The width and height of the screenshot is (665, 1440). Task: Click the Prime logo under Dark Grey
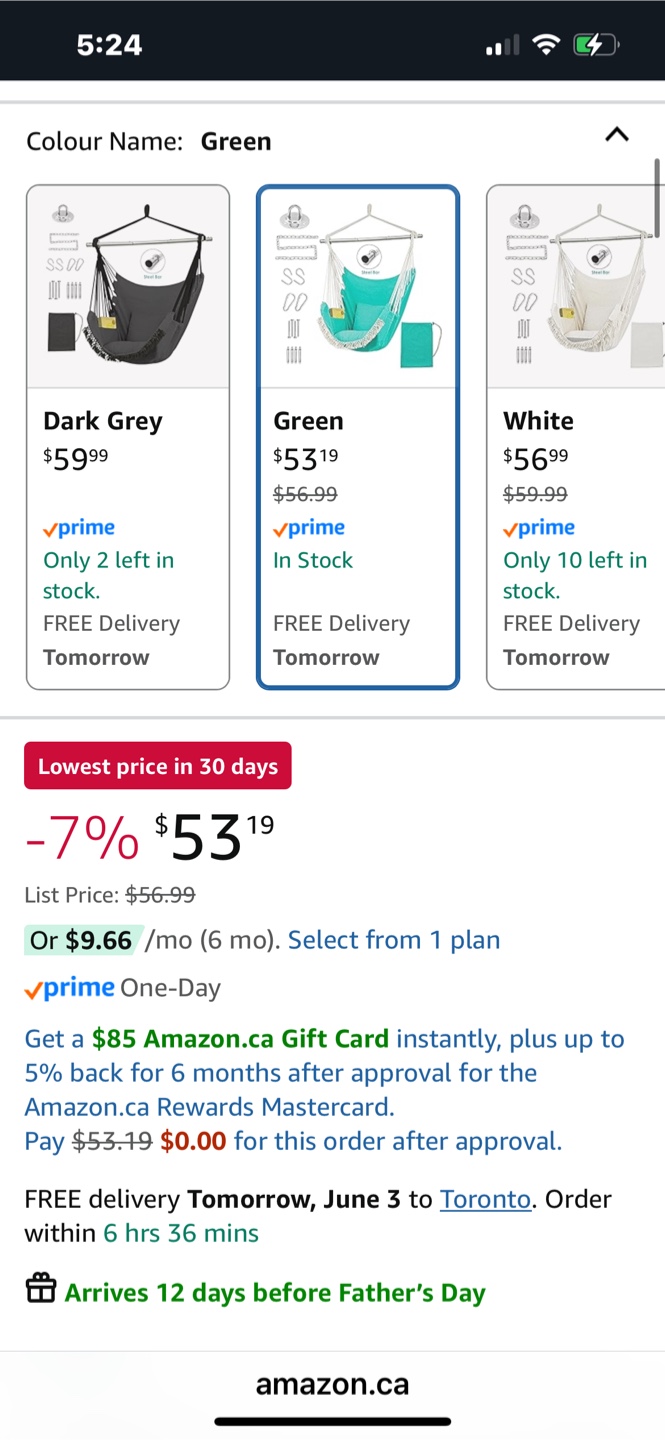79,528
